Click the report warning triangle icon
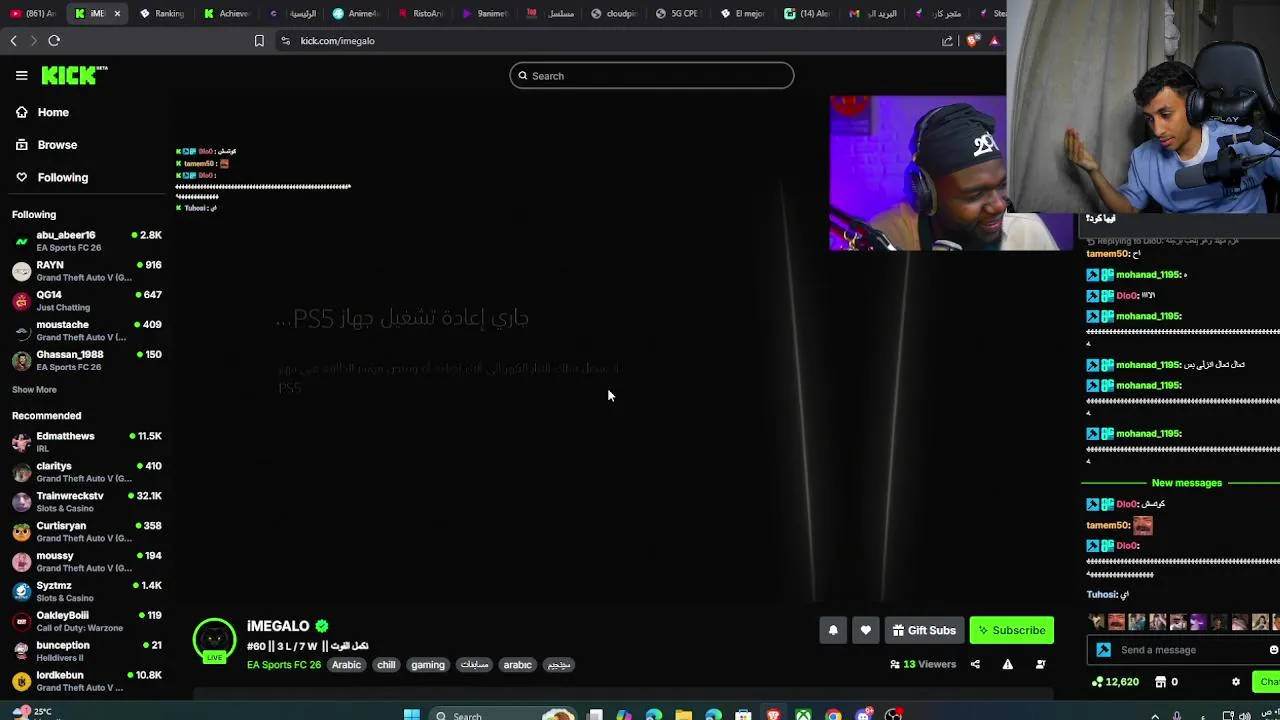 point(1007,664)
